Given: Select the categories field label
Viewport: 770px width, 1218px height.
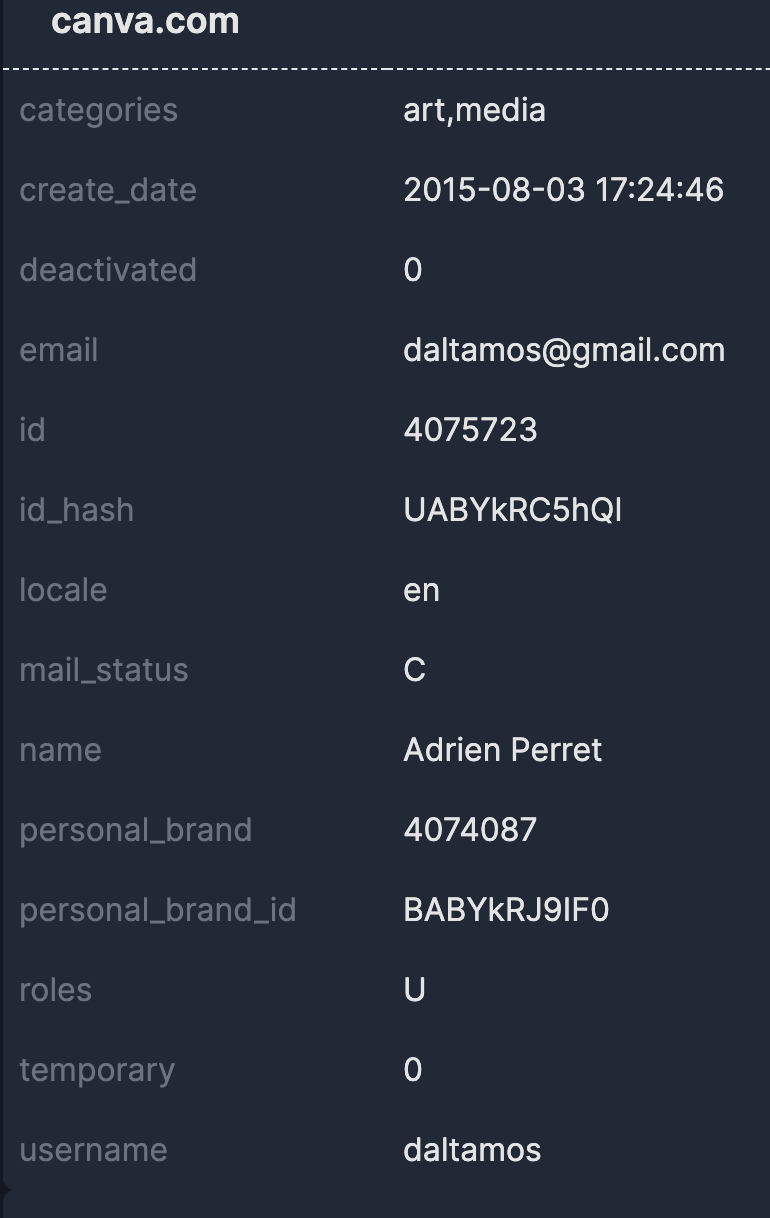Looking at the screenshot, I should coord(98,110).
